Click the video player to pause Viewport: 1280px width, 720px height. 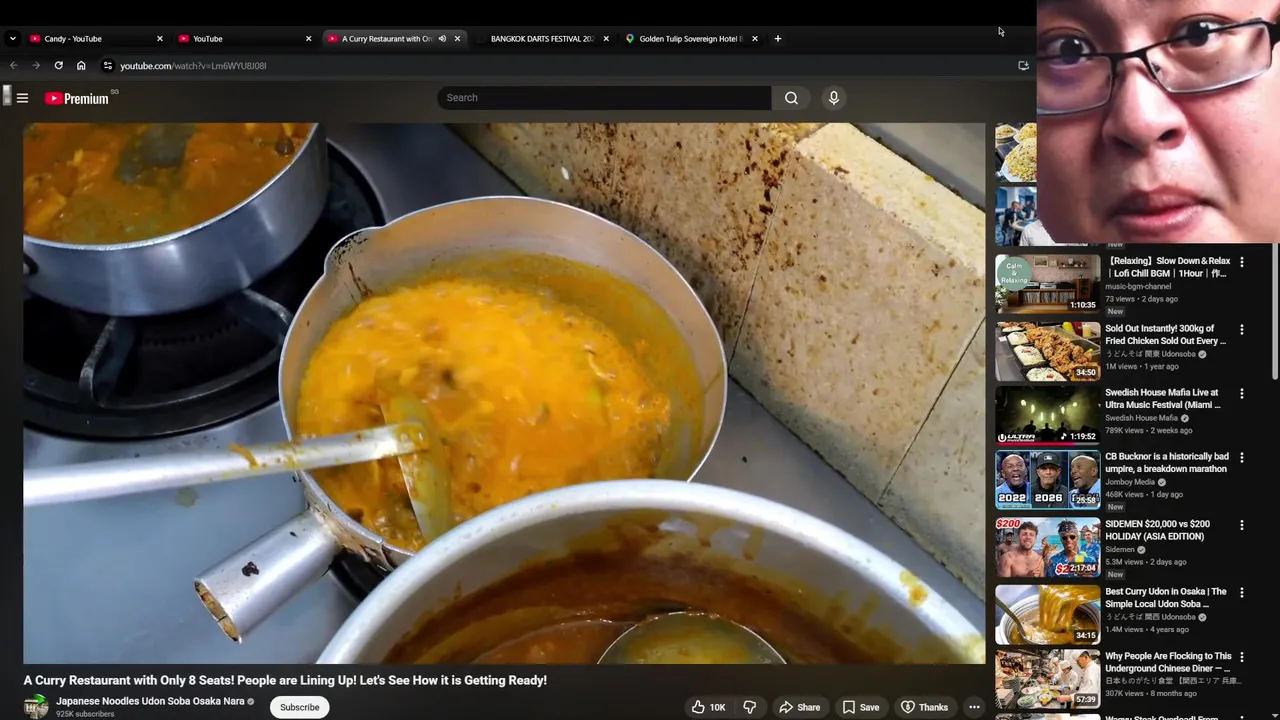tap(504, 393)
